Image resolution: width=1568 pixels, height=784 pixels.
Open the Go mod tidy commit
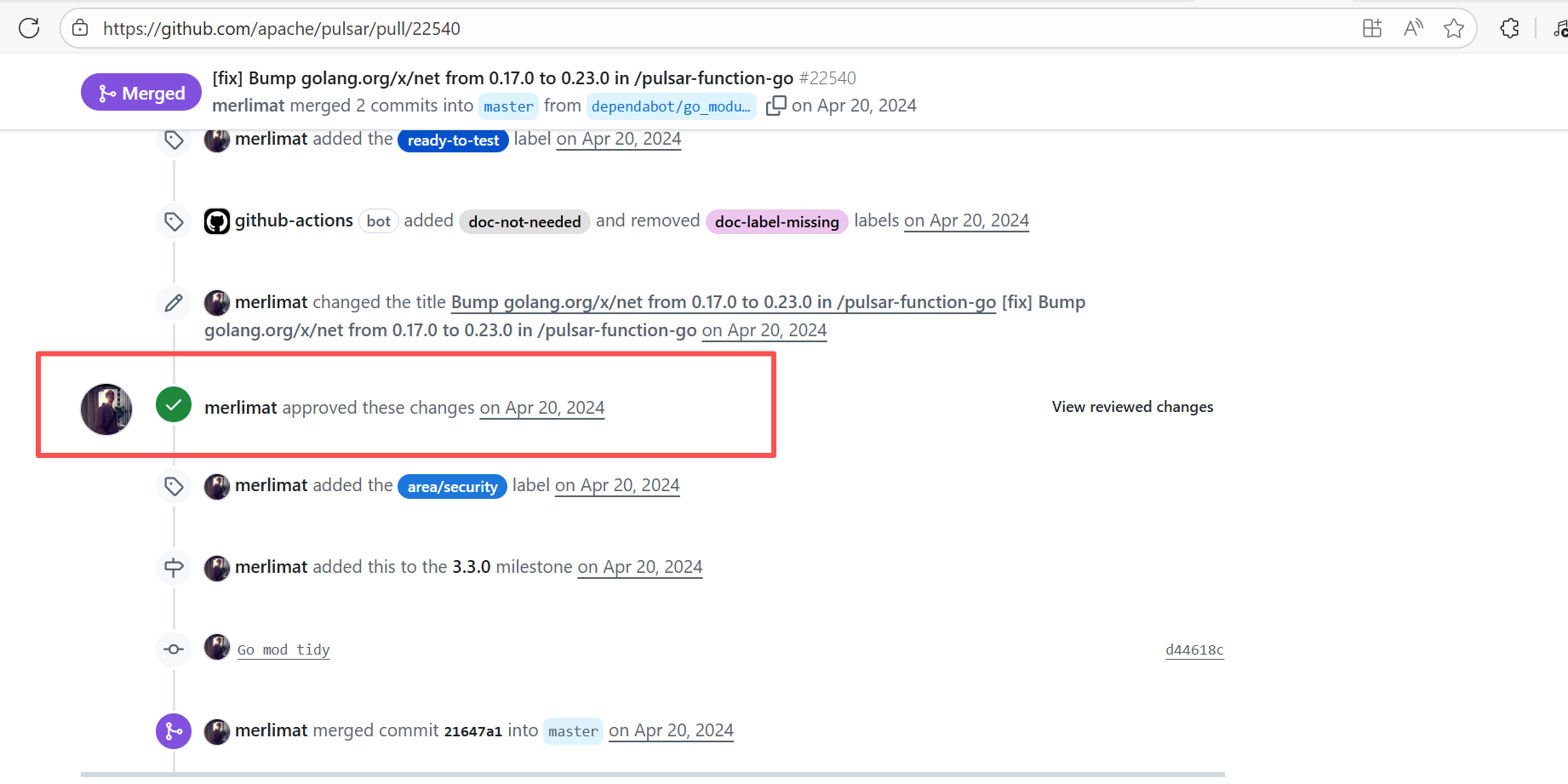[283, 650]
